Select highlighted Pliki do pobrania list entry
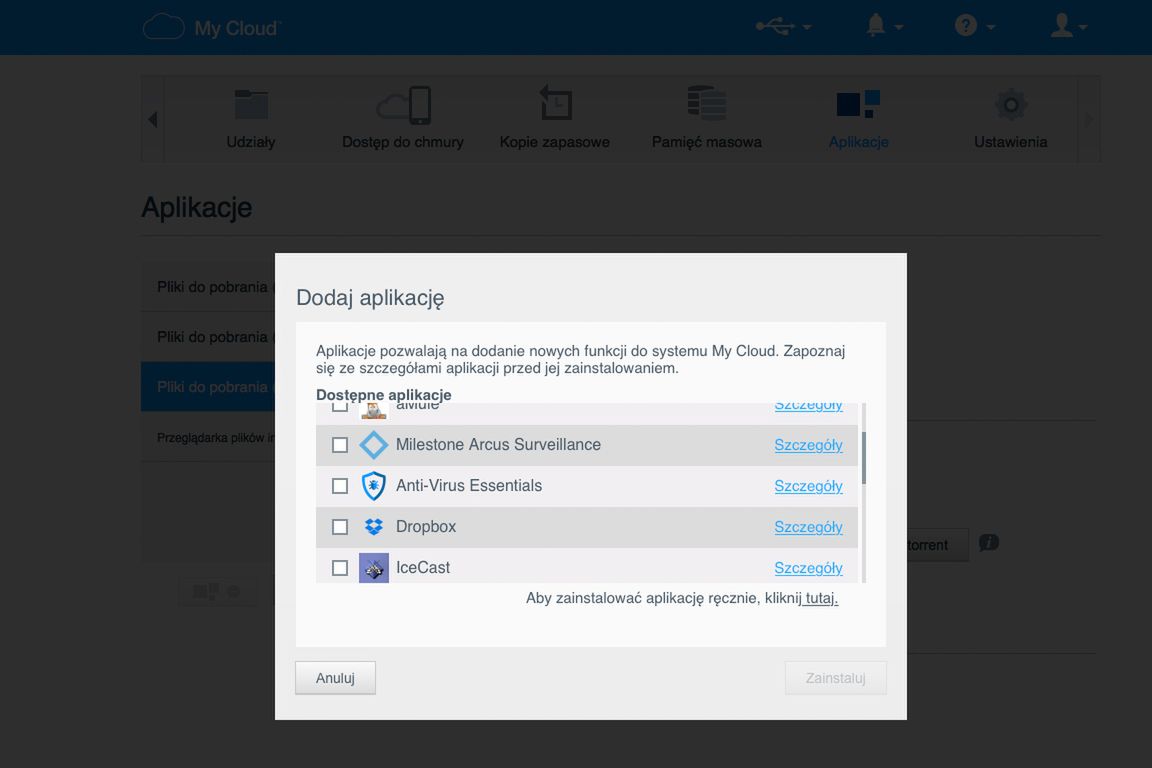The width and height of the screenshot is (1152, 768). (x=208, y=387)
